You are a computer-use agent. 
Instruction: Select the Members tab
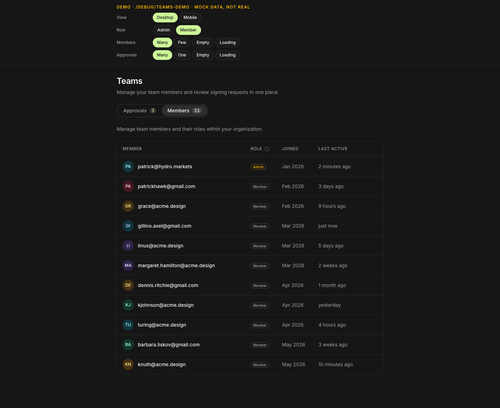point(184,111)
